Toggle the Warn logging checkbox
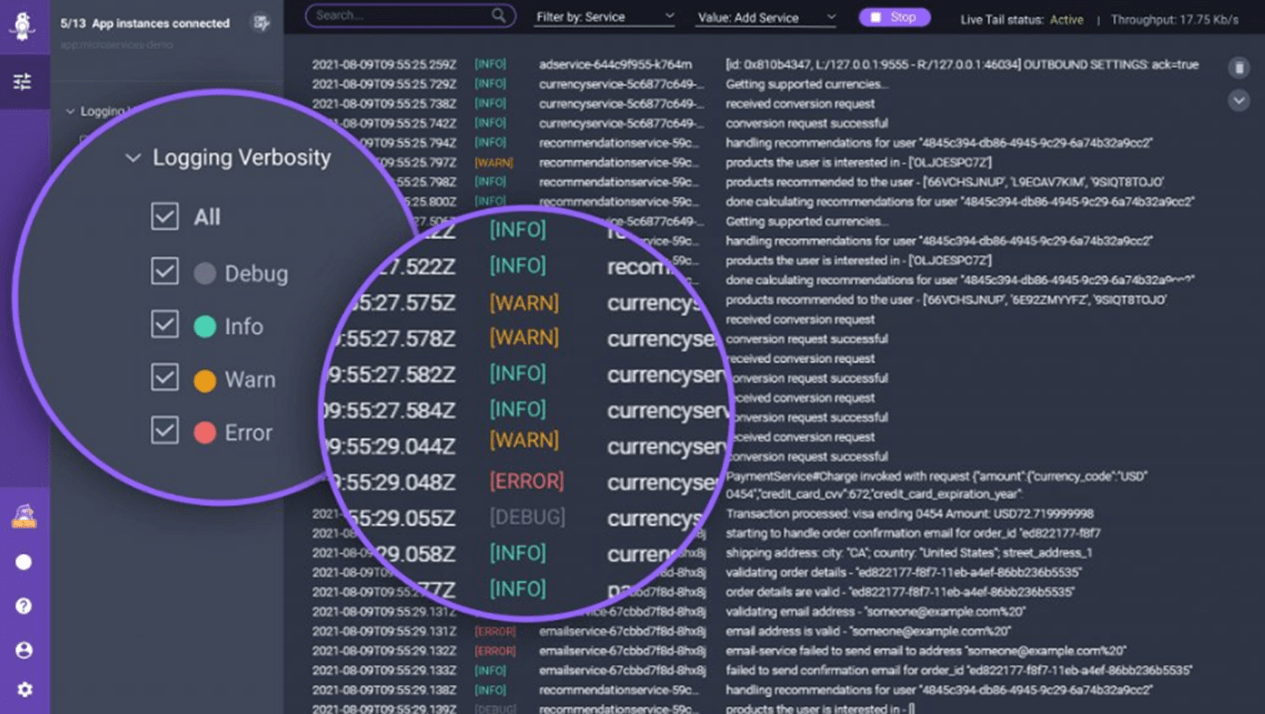This screenshot has width=1265, height=714. click(165, 378)
